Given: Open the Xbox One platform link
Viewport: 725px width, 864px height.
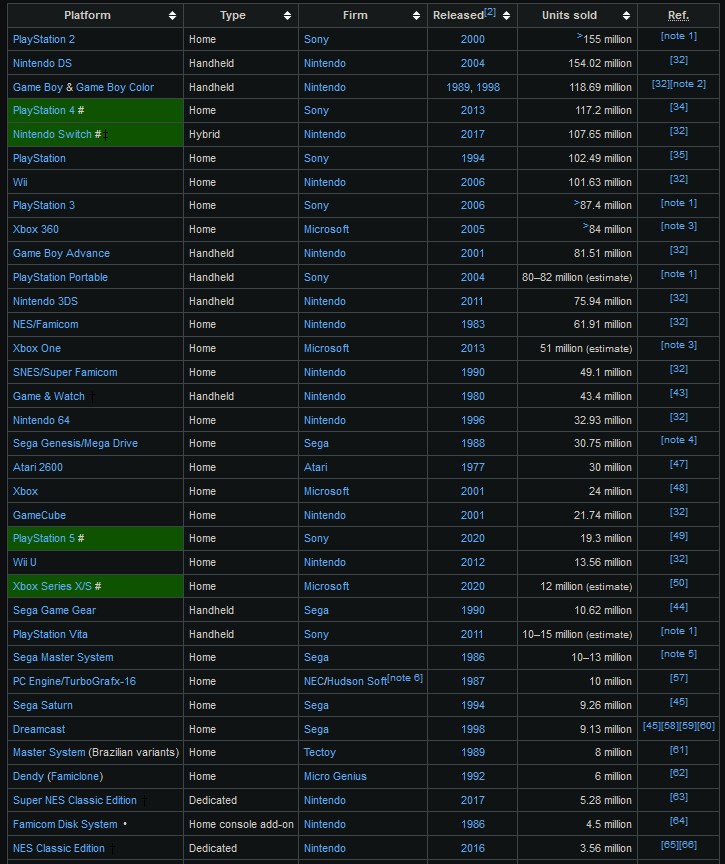Looking at the screenshot, I should pos(36,348).
